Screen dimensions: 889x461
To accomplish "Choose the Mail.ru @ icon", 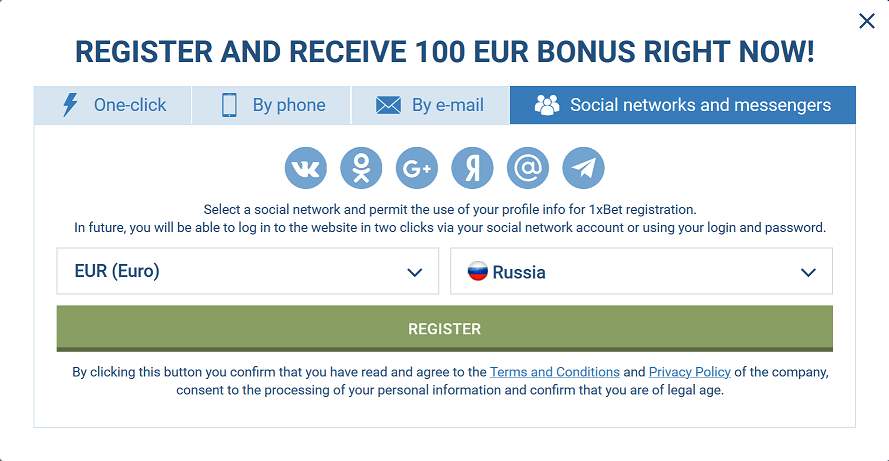I will (528, 168).
